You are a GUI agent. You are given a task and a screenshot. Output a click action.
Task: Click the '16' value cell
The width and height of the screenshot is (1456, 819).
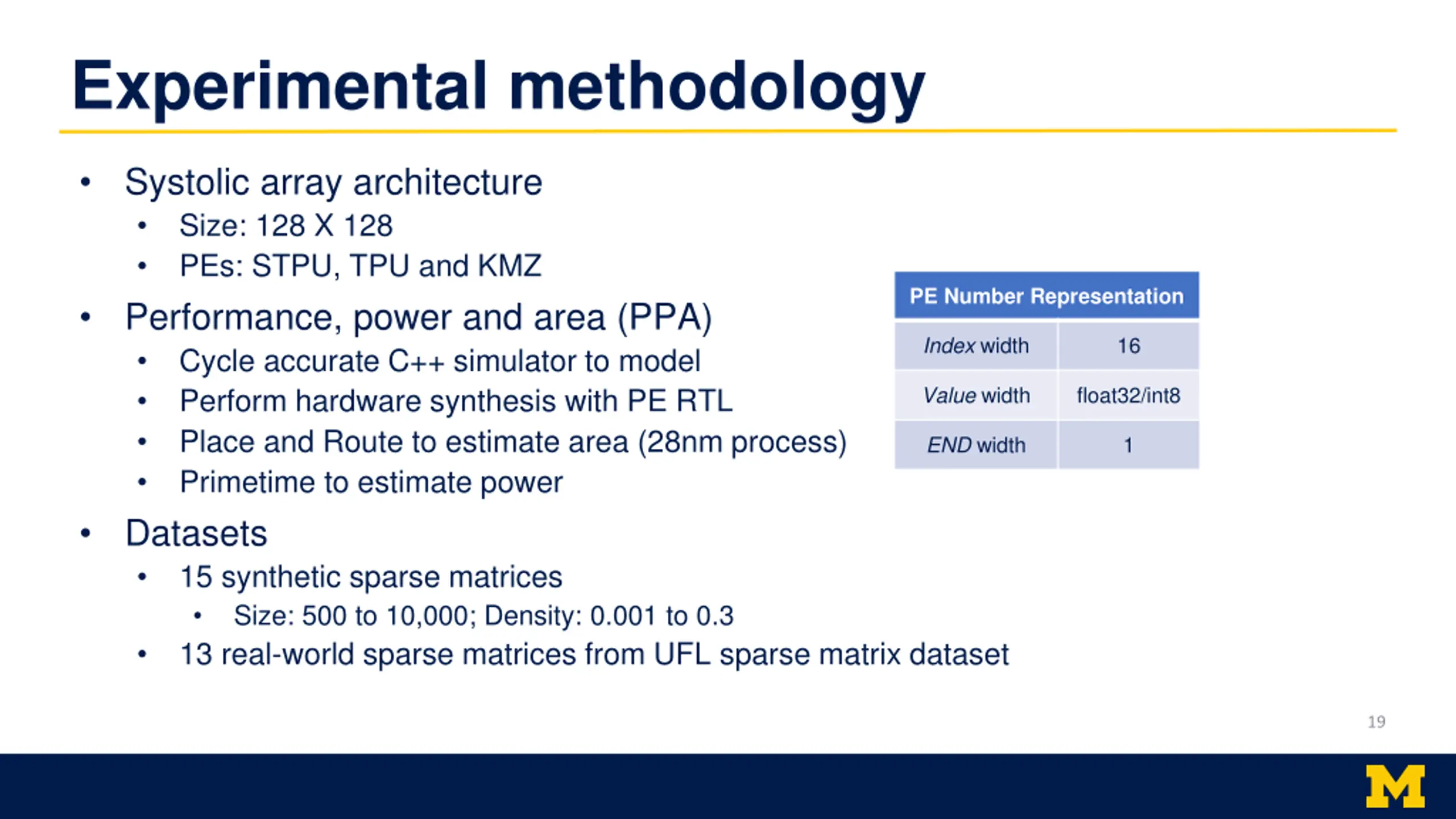[1128, 346]
